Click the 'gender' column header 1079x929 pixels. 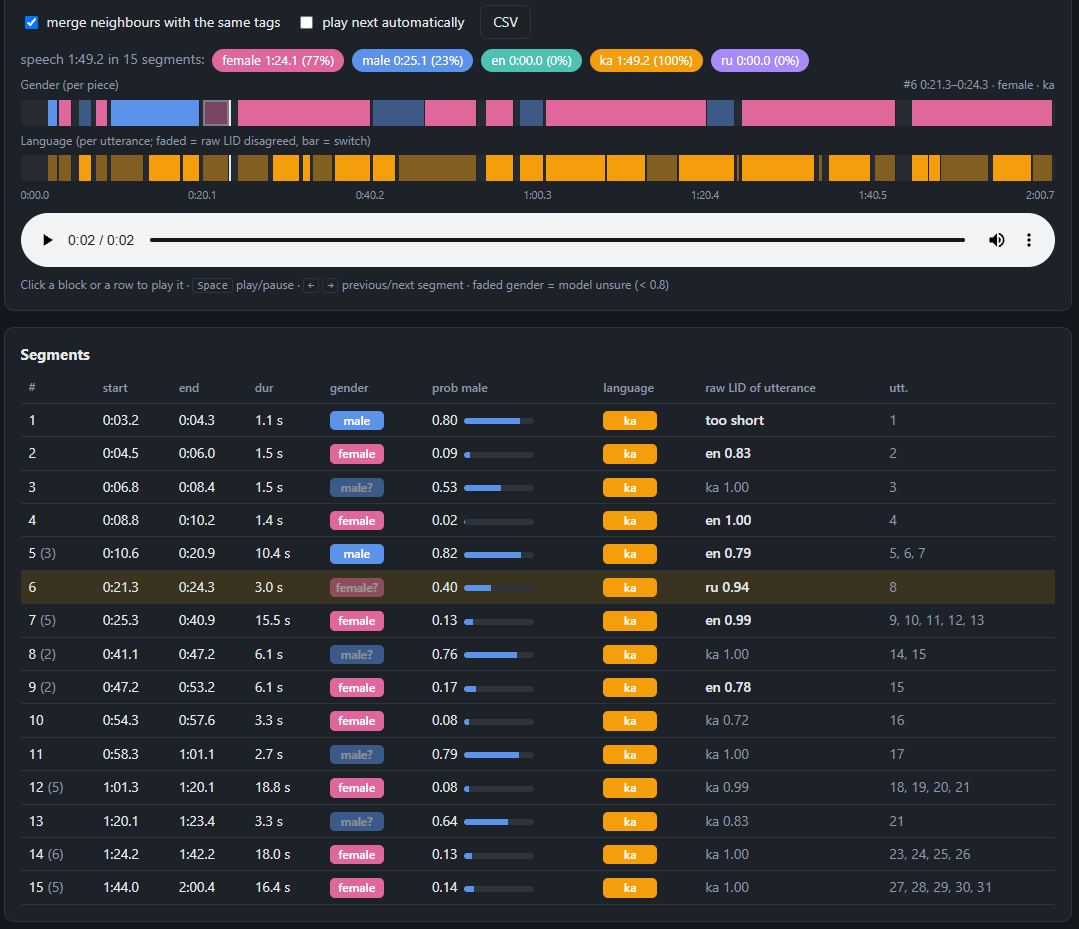[349, 388]
